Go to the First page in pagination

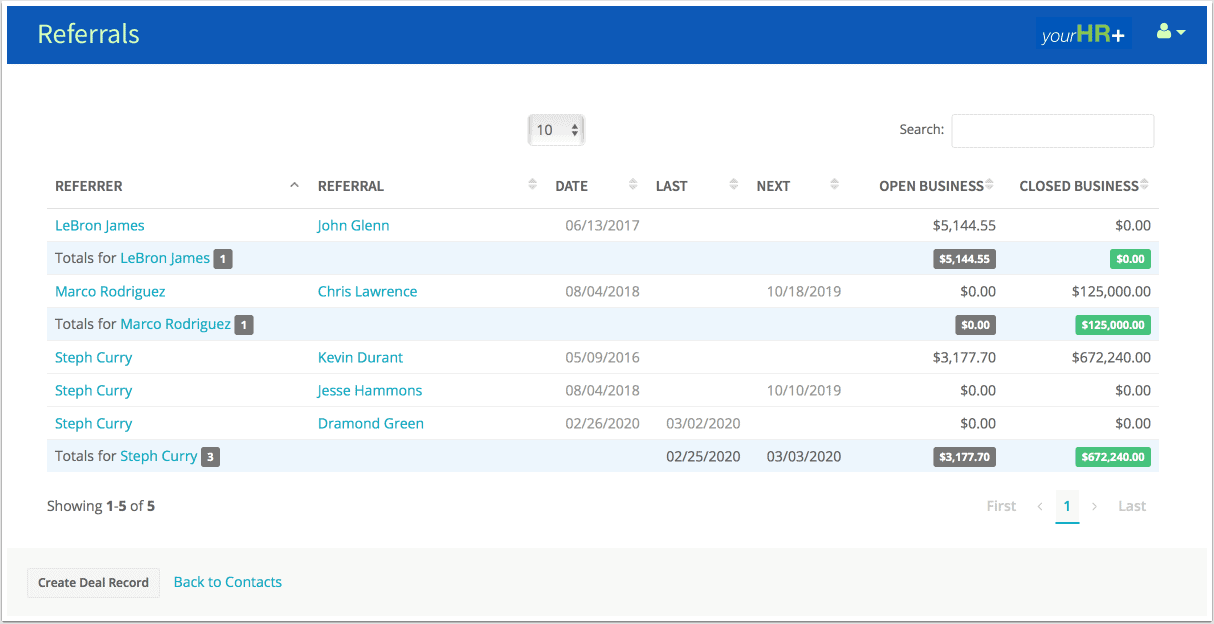(x=1001, y=506)
